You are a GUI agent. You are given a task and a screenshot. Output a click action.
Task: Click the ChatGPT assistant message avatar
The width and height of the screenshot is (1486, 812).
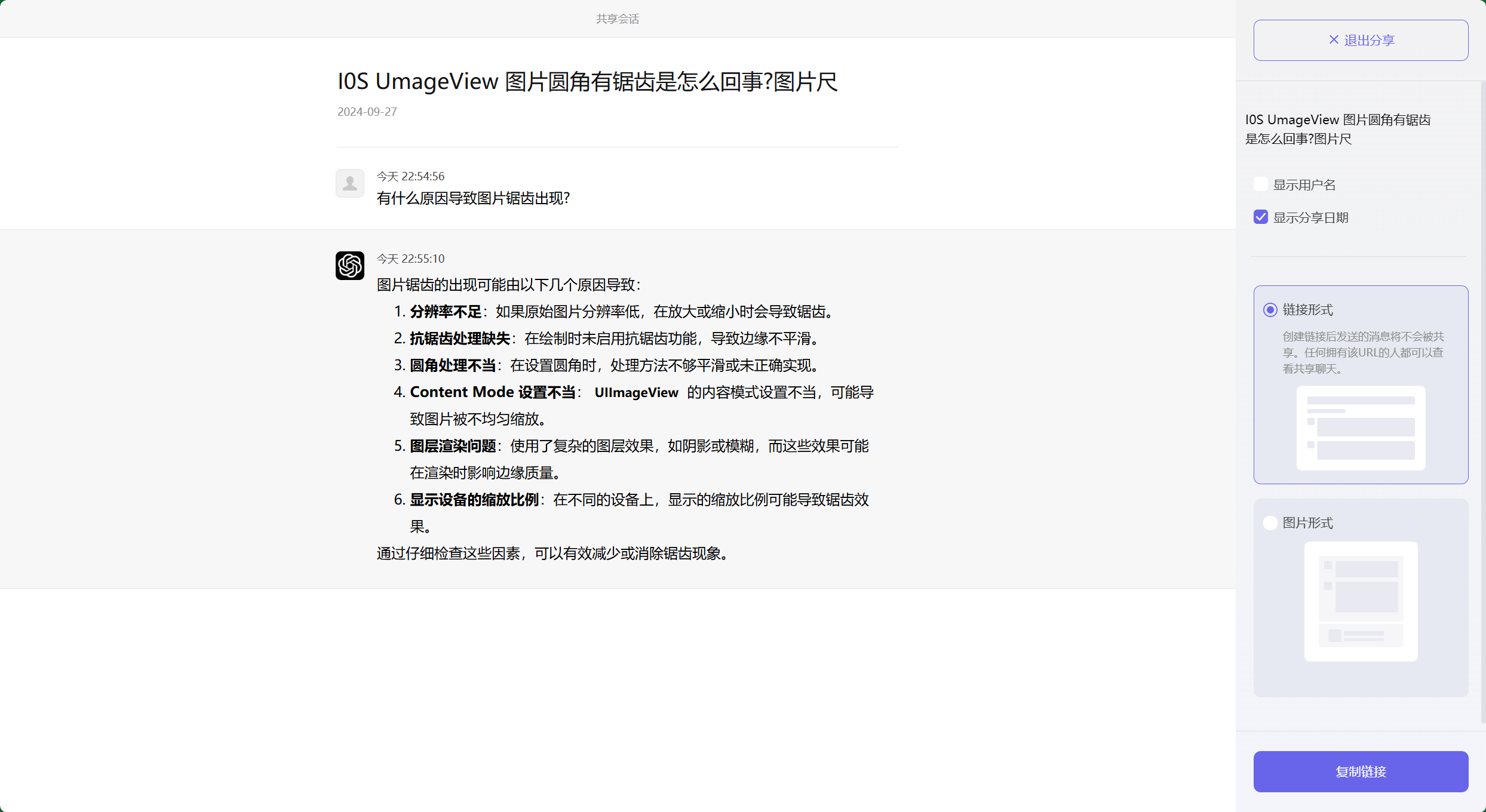tap(349, 266)
